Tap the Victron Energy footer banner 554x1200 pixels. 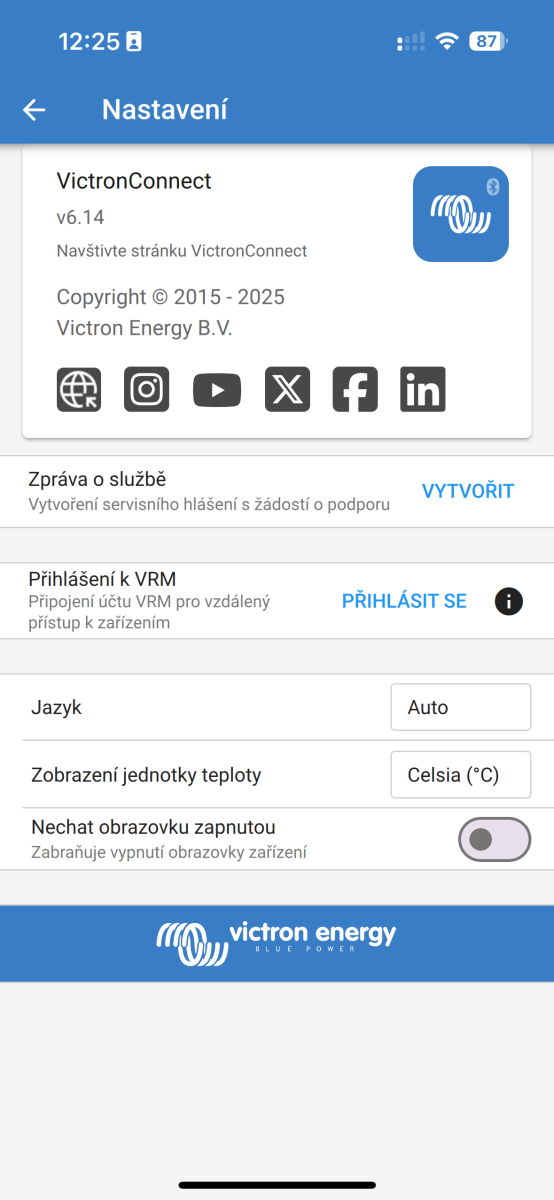277,943
